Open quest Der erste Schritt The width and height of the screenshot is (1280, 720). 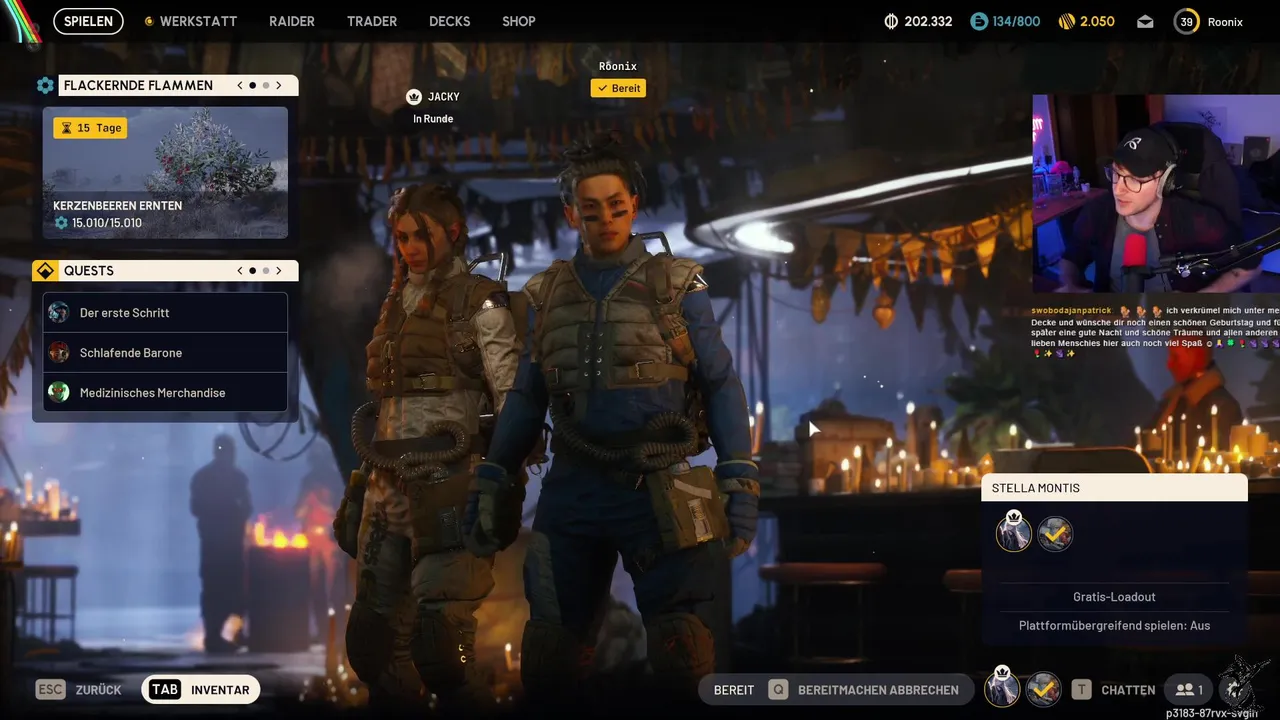pyautogui.click(x=165, y=313)
